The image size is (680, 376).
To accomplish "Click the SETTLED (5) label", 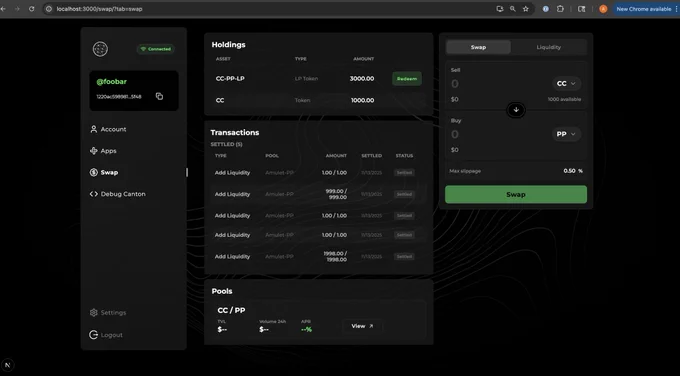I will (226, 144).
